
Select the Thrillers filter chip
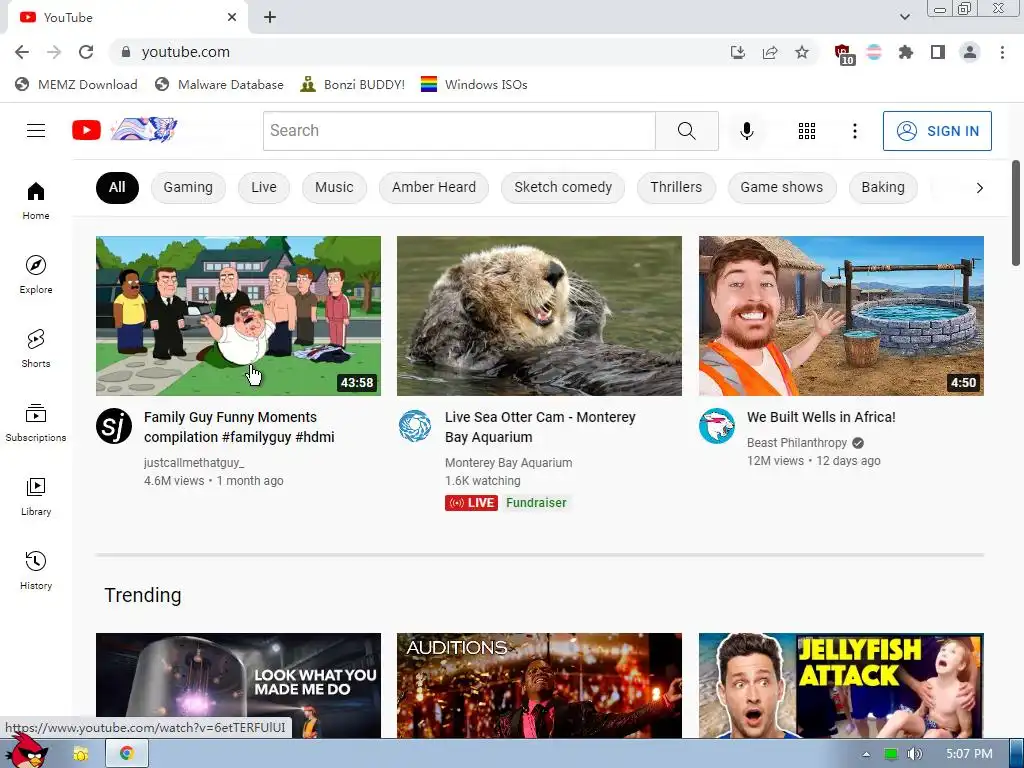coord(676,187)
